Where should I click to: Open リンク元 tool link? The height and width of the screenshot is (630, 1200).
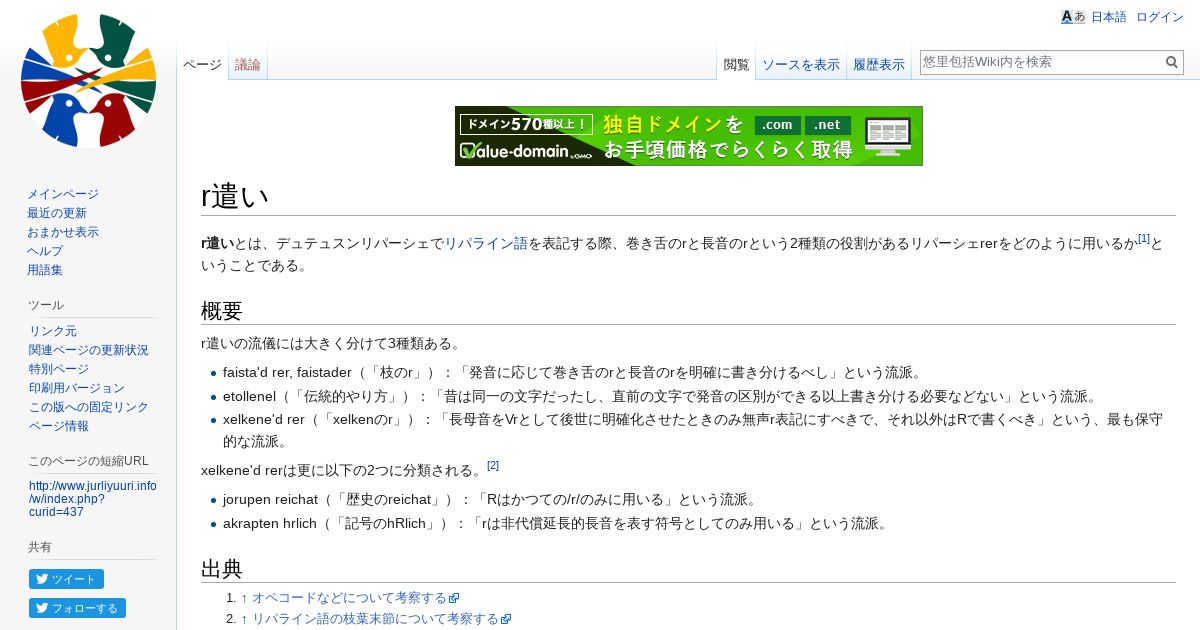tap(53, 331)
